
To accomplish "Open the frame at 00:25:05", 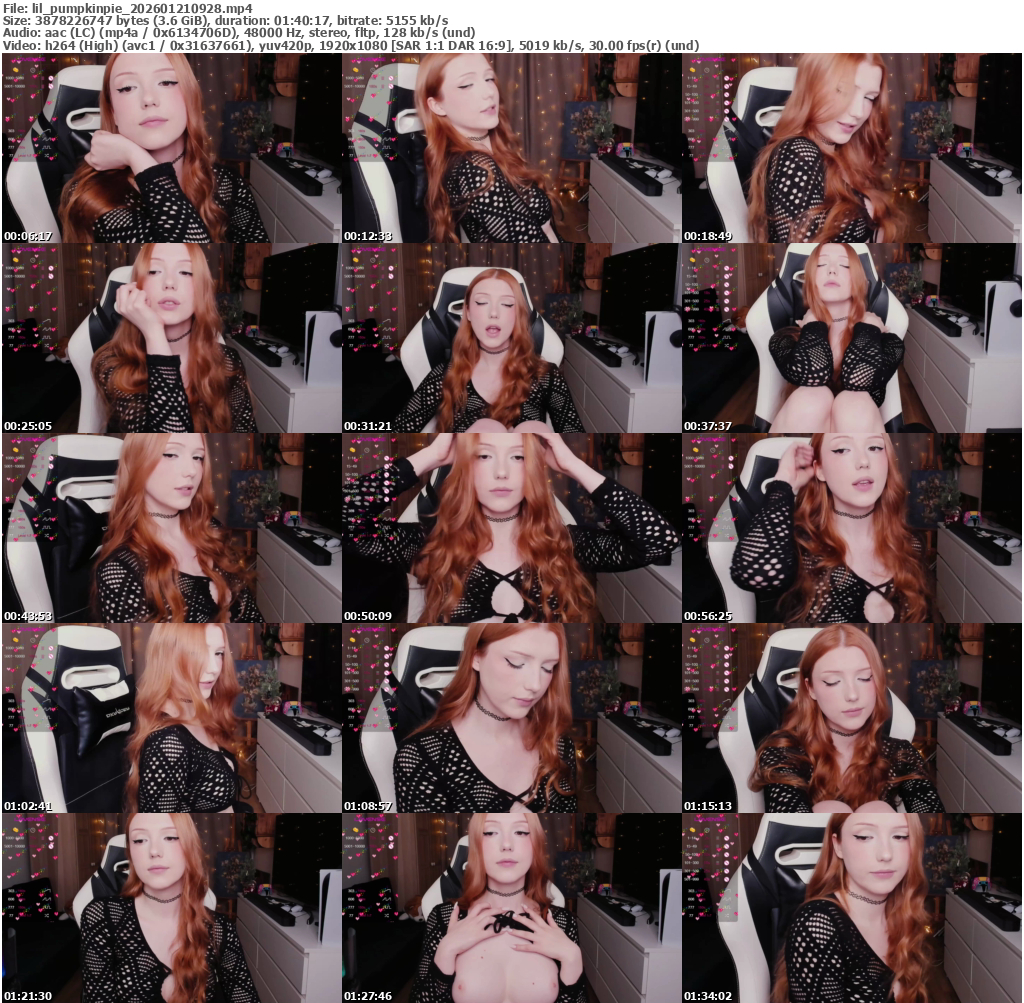I will [x=171, y=338].
